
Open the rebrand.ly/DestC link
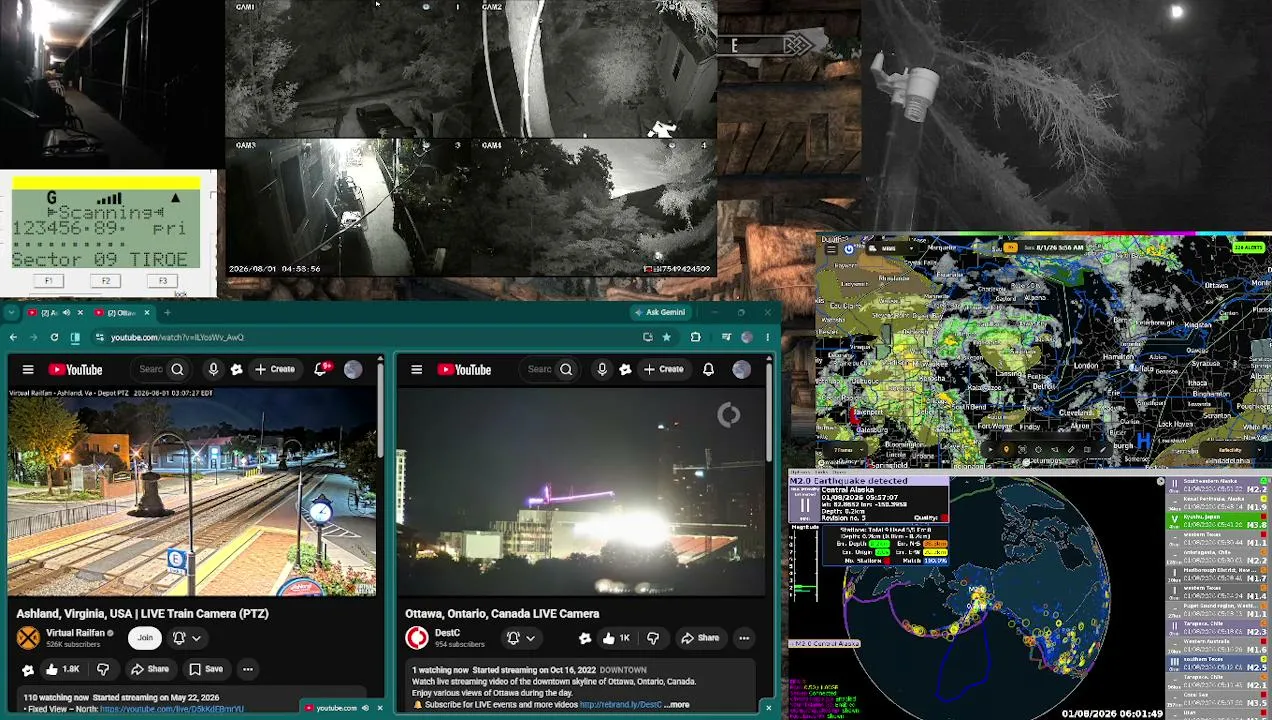(620, 705)
